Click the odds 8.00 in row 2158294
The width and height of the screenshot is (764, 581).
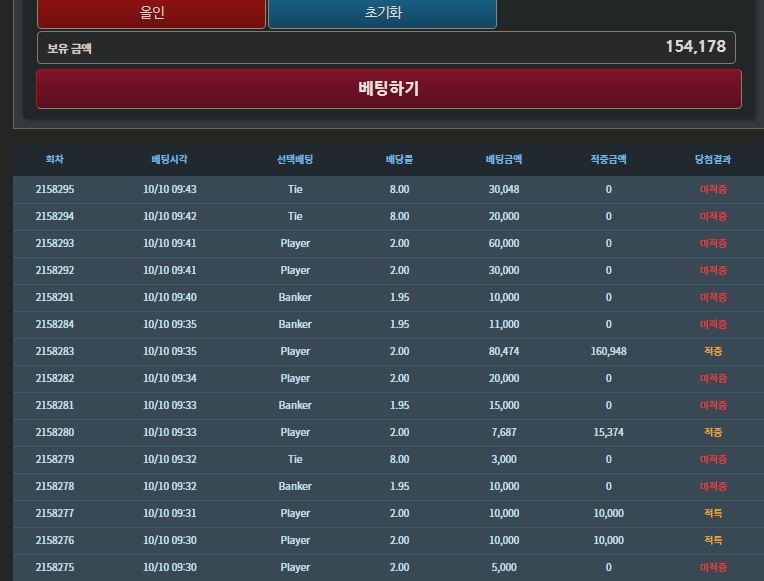(x=400, y=216)
